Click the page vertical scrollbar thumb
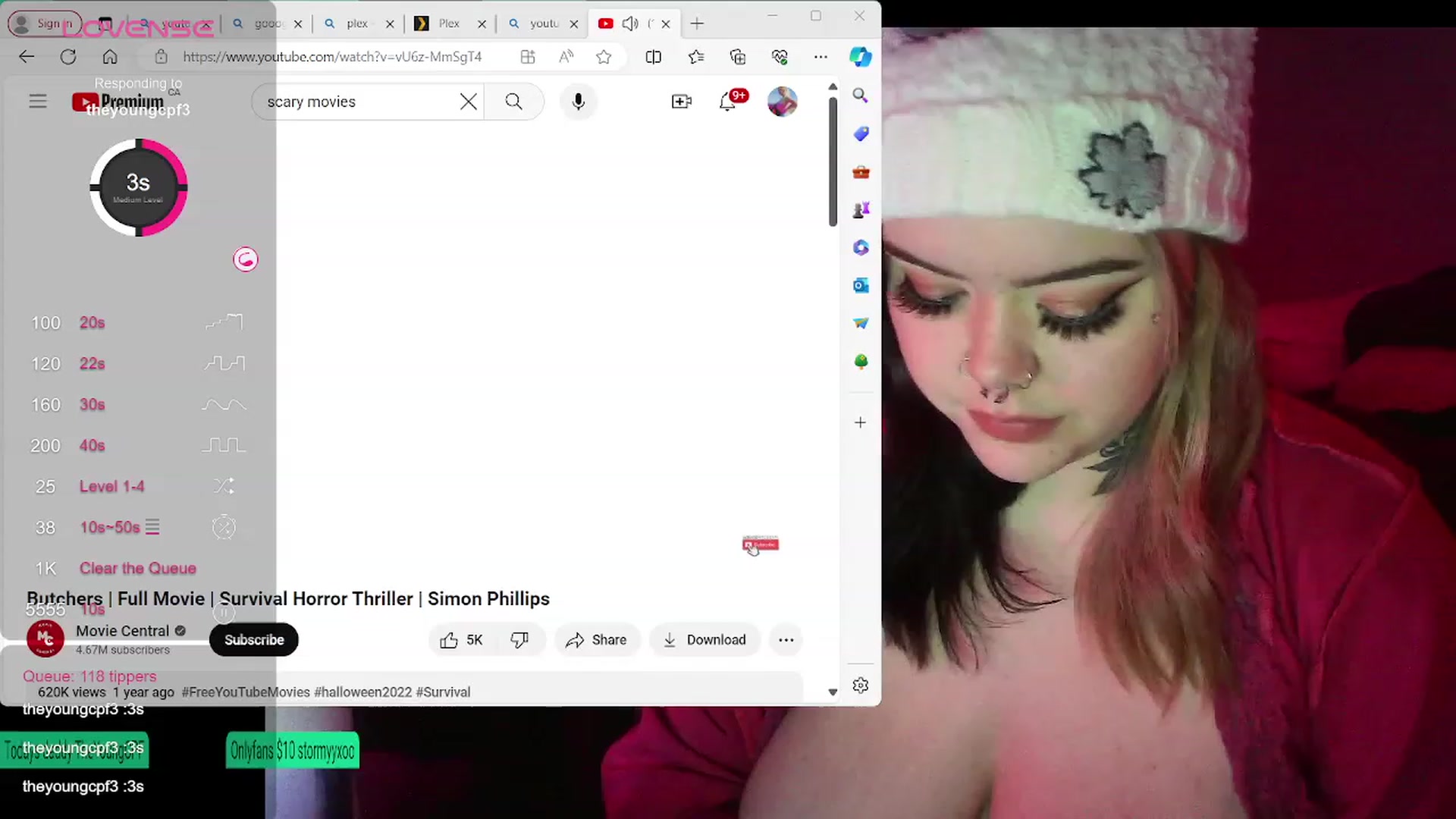This screenshot has width=1456, height=819. tap(833, 161)
